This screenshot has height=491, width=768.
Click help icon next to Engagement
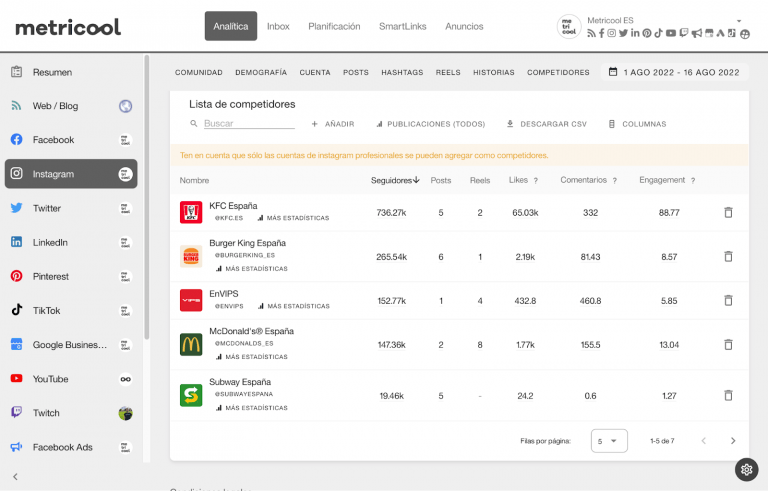[x=692, y=180]
